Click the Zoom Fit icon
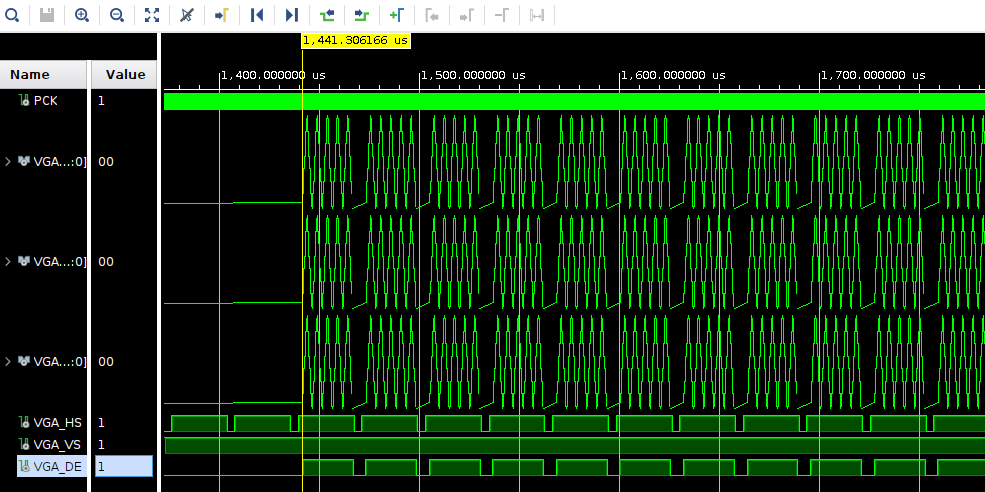 click(152, 14)
